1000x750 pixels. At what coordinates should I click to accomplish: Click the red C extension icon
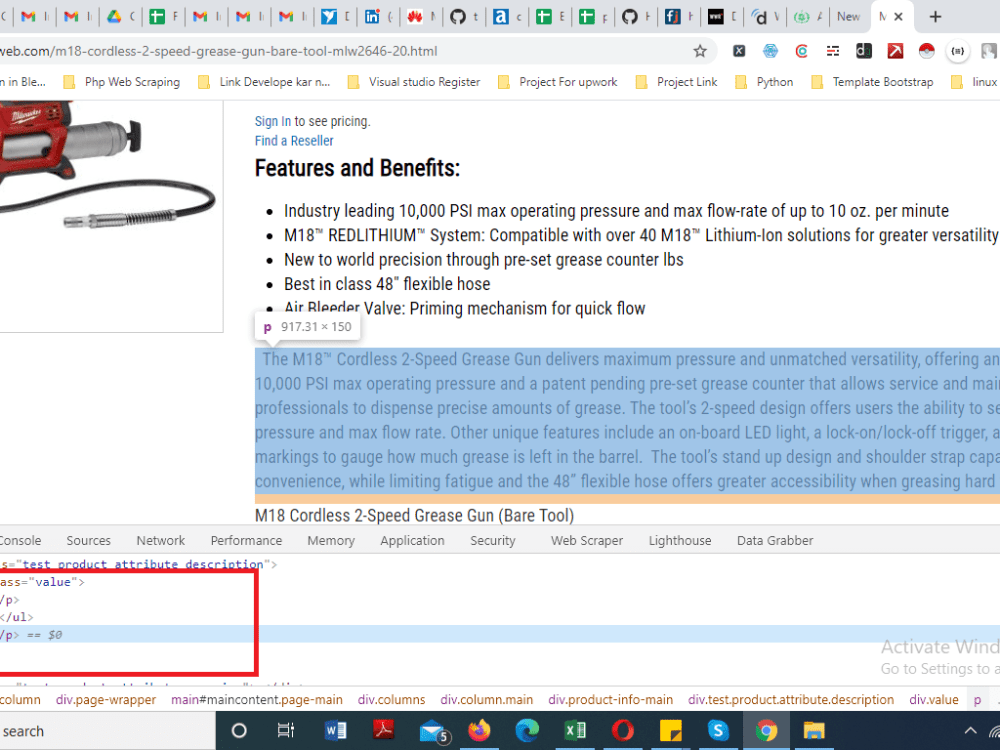pyautogui.click(x=802, y=51)
